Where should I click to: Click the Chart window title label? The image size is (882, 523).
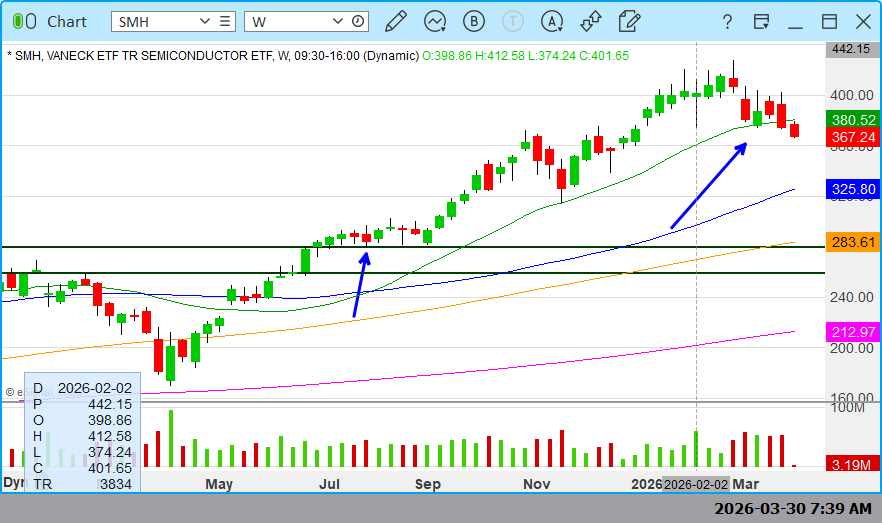click(66, 21)
